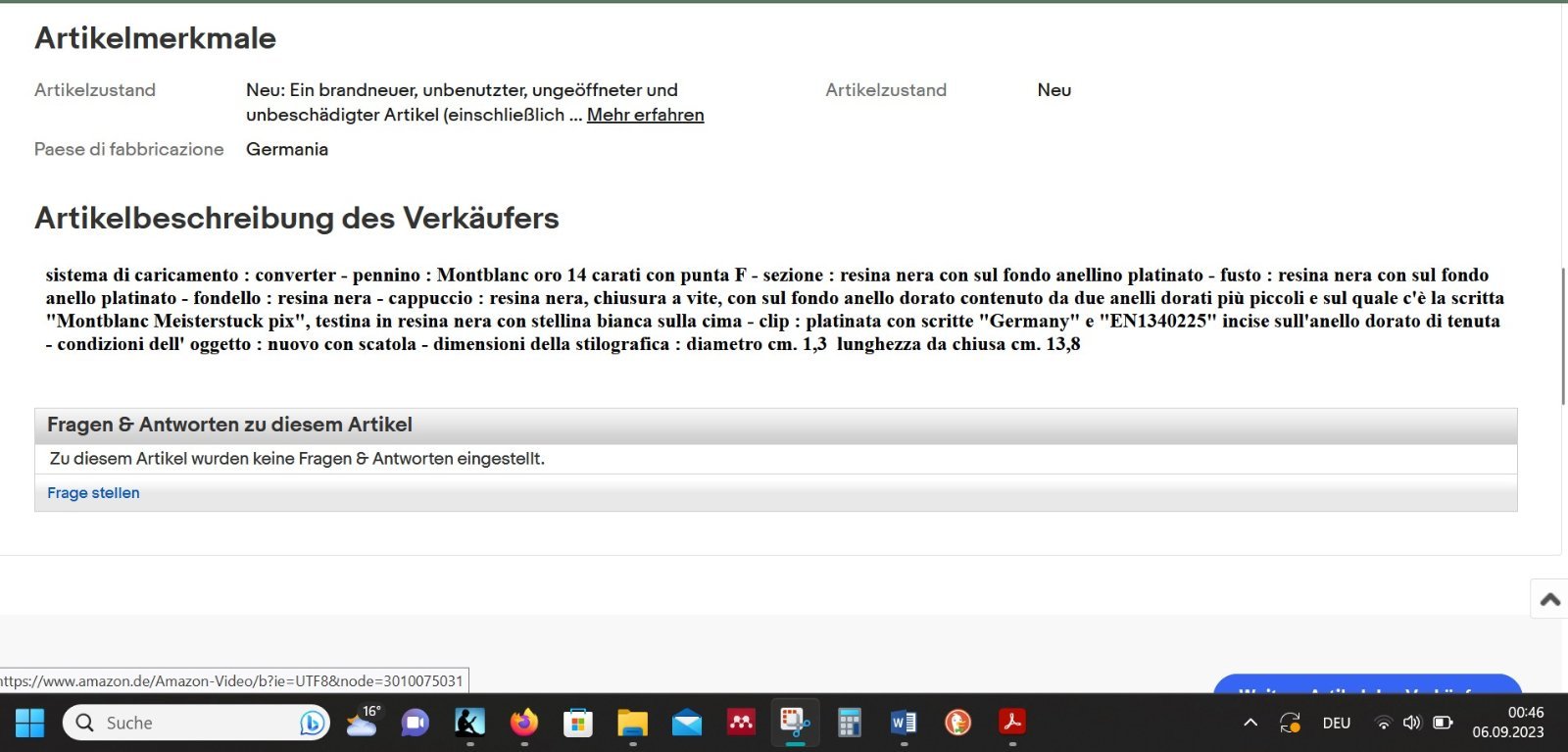Open Microsoft Store from taskbar
This screenshot has height=752, width=1568.
coord(578,724)
